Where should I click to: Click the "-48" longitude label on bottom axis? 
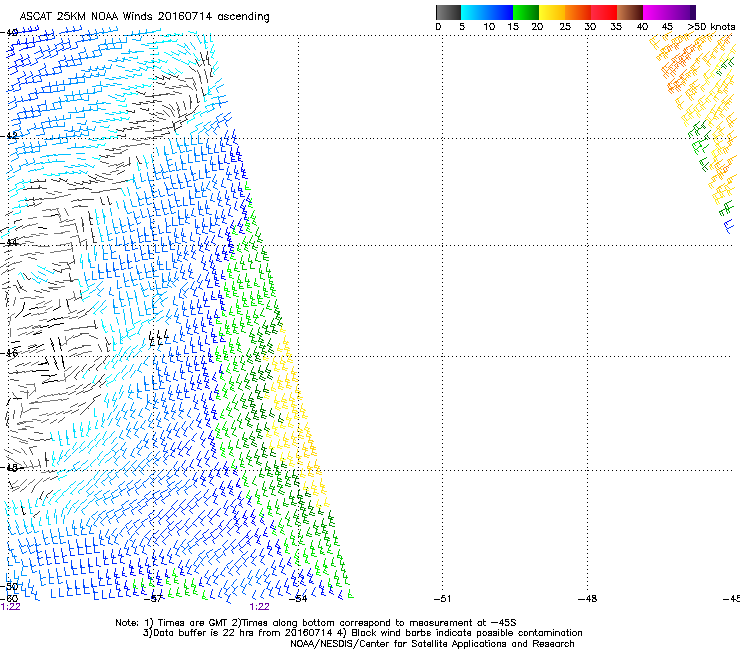tap(587, 599)
